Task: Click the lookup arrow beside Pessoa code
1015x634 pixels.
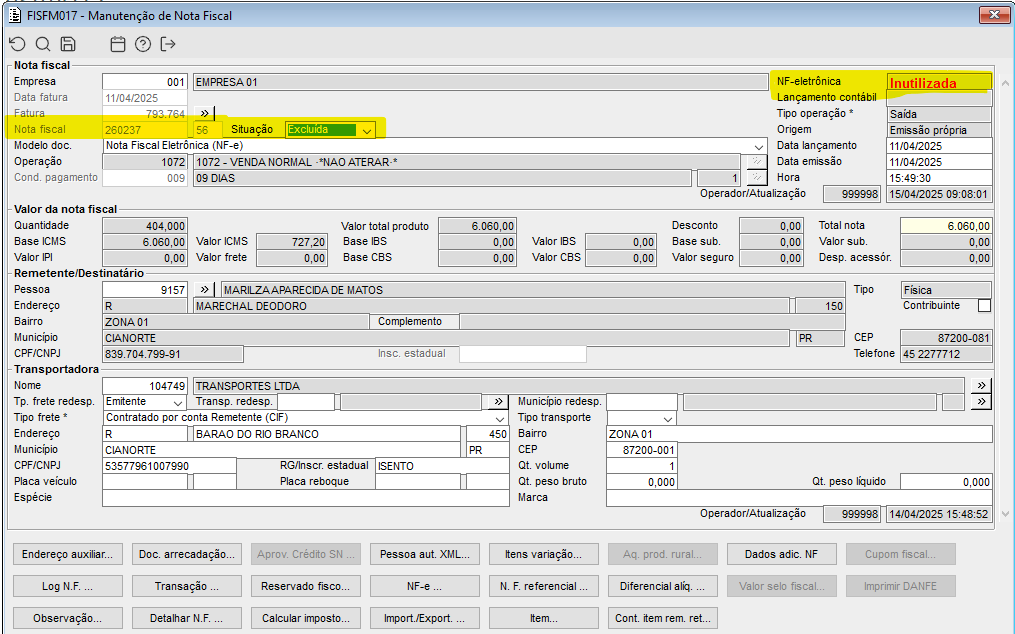Action: point(204,290)
